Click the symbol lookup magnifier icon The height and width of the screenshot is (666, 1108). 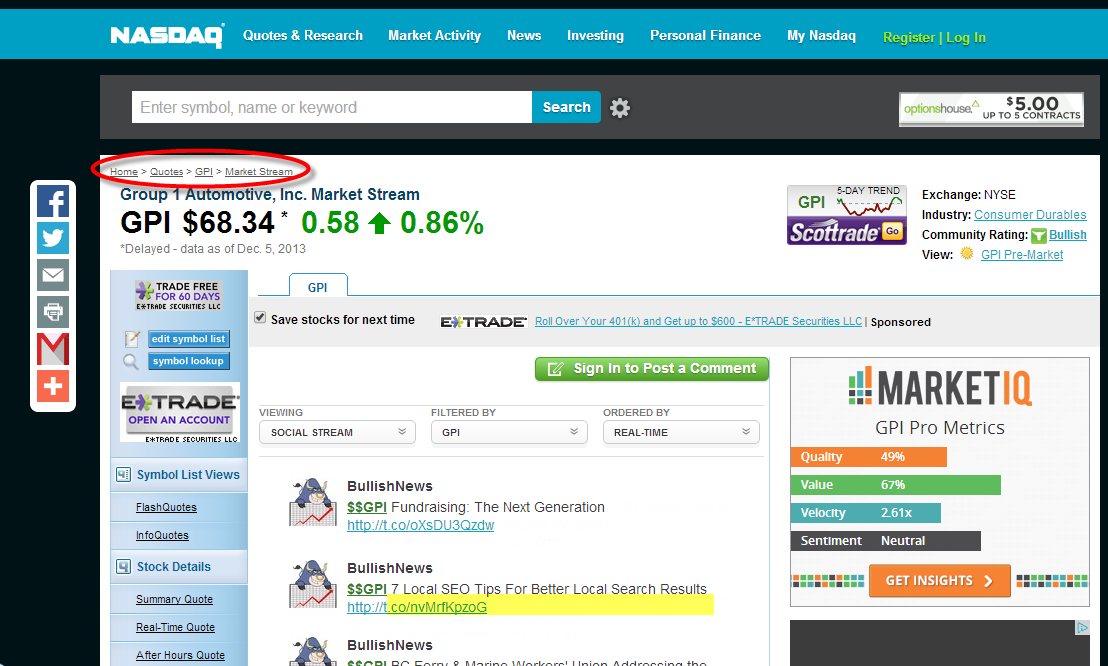131,361
